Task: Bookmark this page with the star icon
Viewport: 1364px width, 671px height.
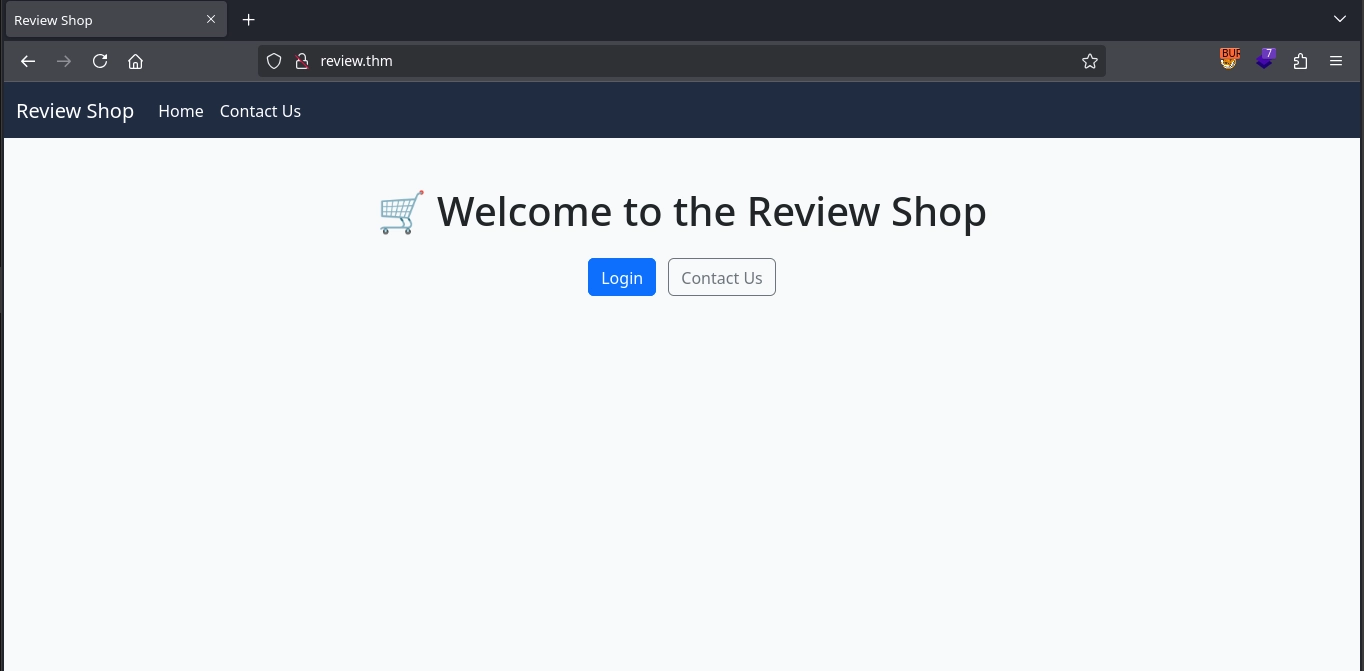Action: click(x=1089, y=61)
